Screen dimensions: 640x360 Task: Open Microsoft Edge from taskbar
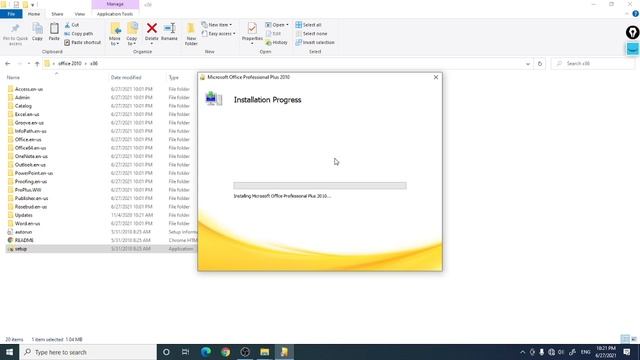tap(206, 352)
